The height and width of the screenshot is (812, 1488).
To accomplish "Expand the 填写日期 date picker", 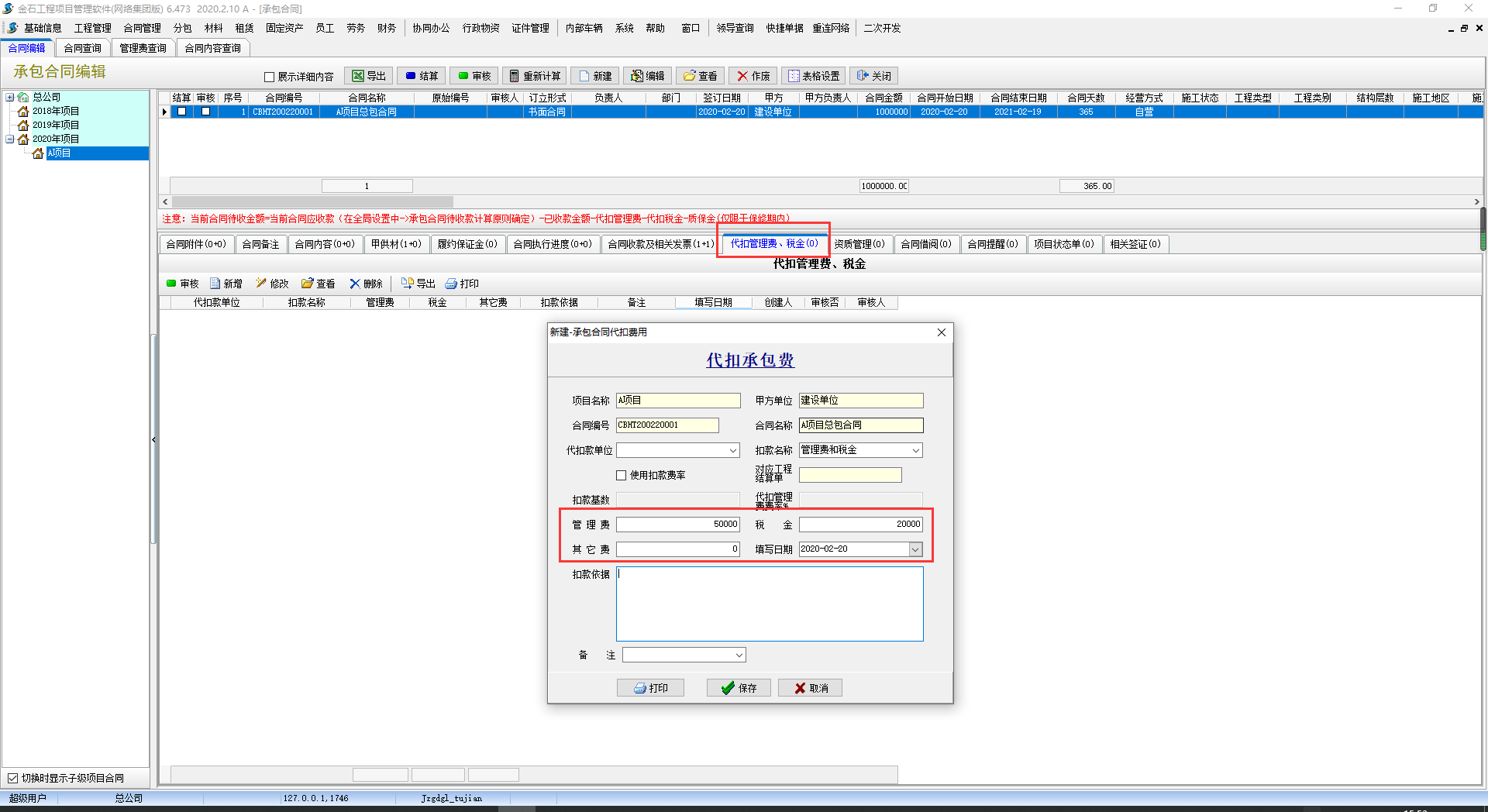I will (915, 549).
